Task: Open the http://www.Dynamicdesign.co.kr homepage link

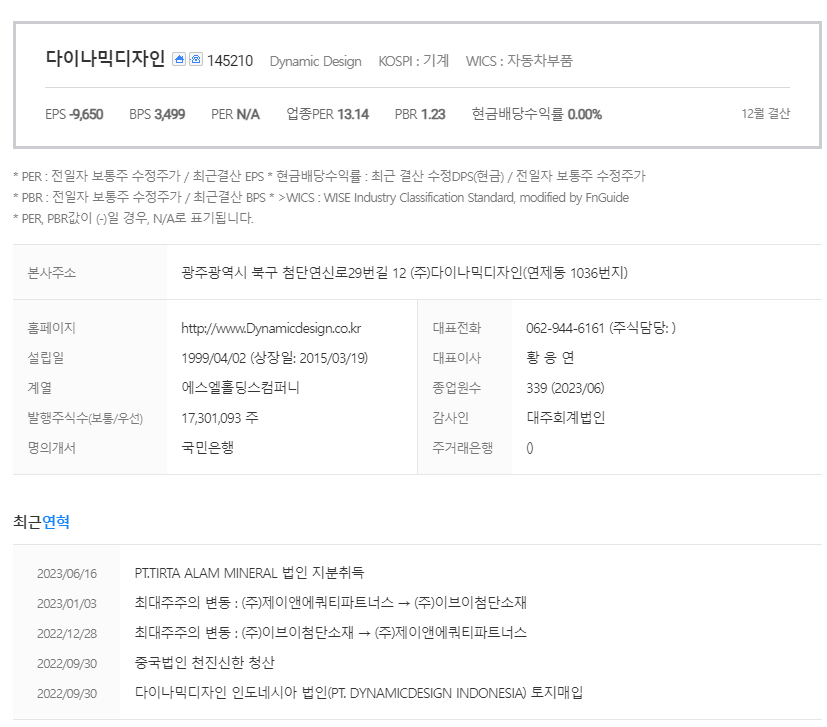Action: pos(271,328)
